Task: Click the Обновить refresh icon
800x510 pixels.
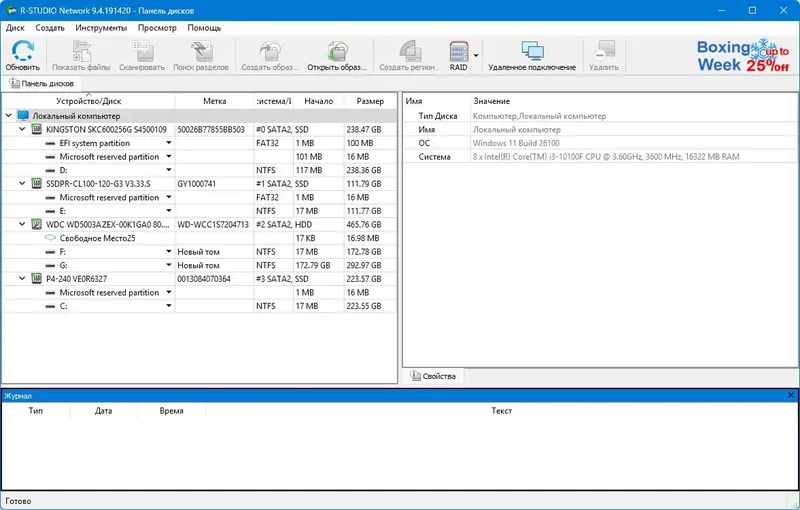Action: point(22,52)
